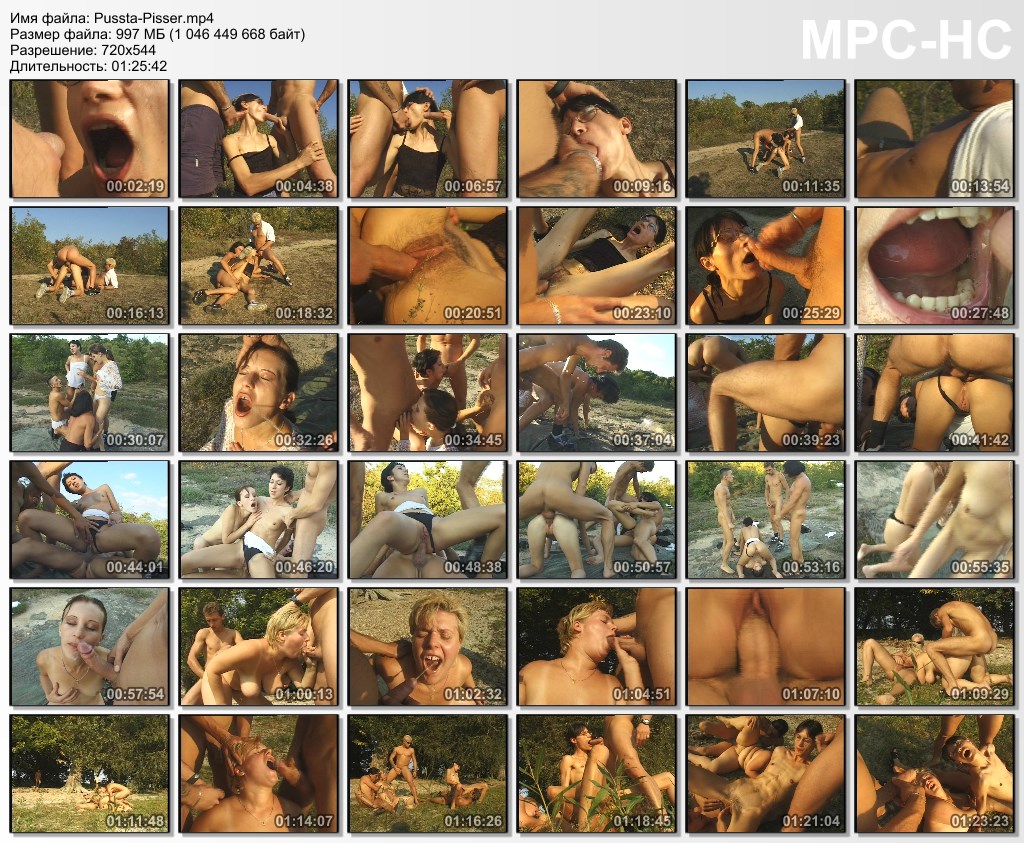
Task: Choose the frame labeled 00:16:13
Action: pyautogui.click(x=89, y=266)
